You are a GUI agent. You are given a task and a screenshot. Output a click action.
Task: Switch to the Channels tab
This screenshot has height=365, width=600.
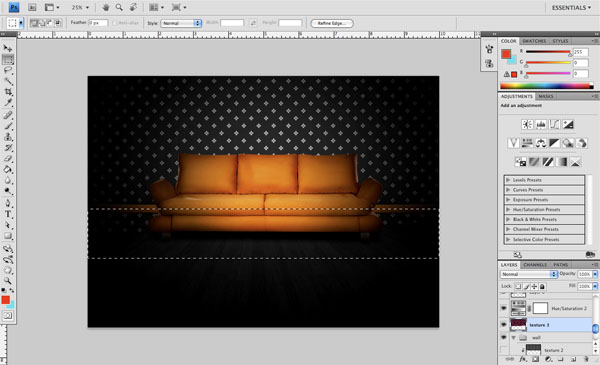(535, 265)
